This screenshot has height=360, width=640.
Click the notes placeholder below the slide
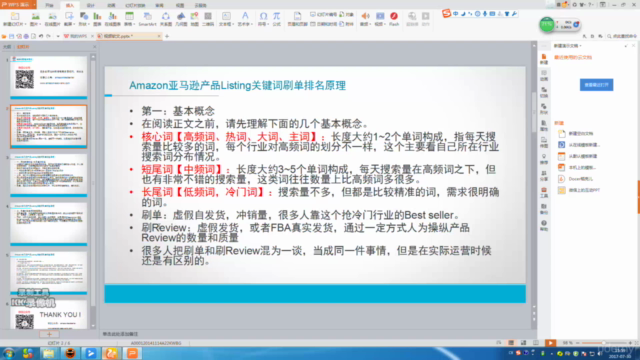120,334
